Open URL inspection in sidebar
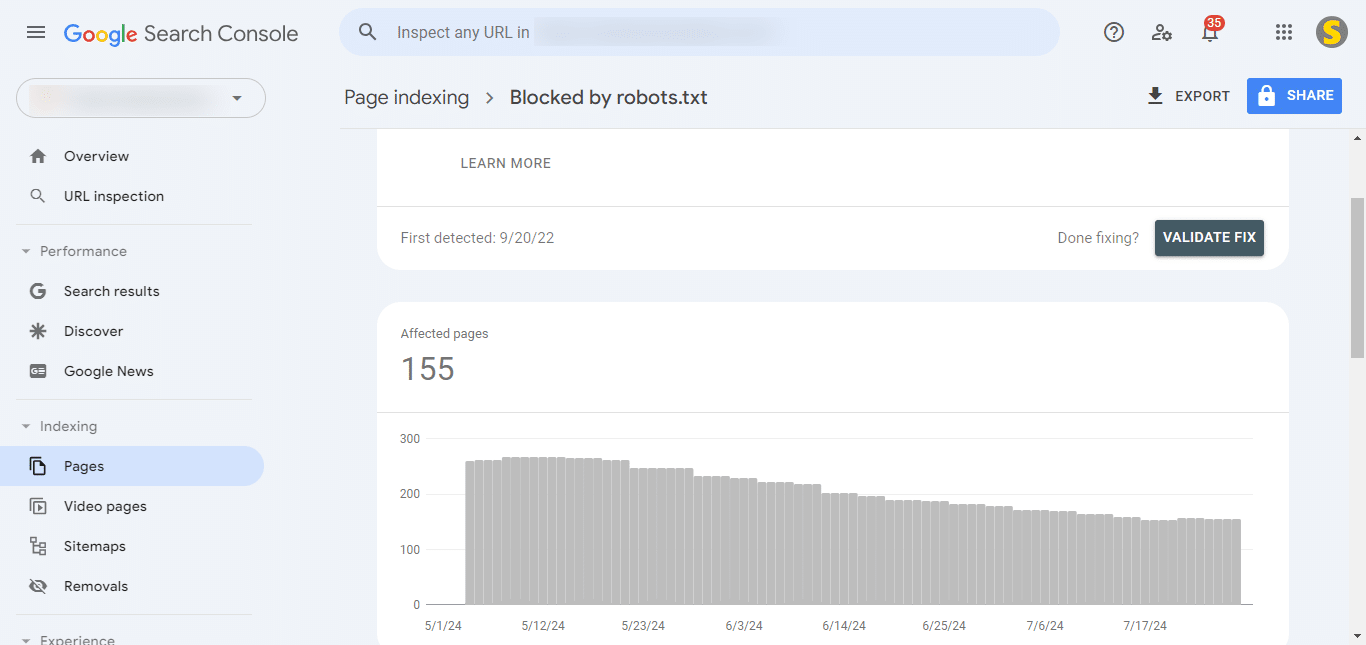1366x645 pixels. click(132, 196)
